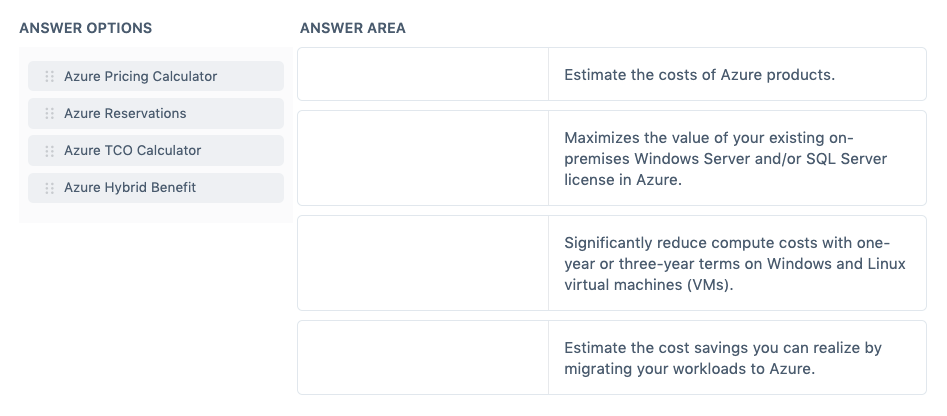Grab the drag handle for Azure Pricing Calculator
The width and height of the screenshot is (947, 416).
49,76
